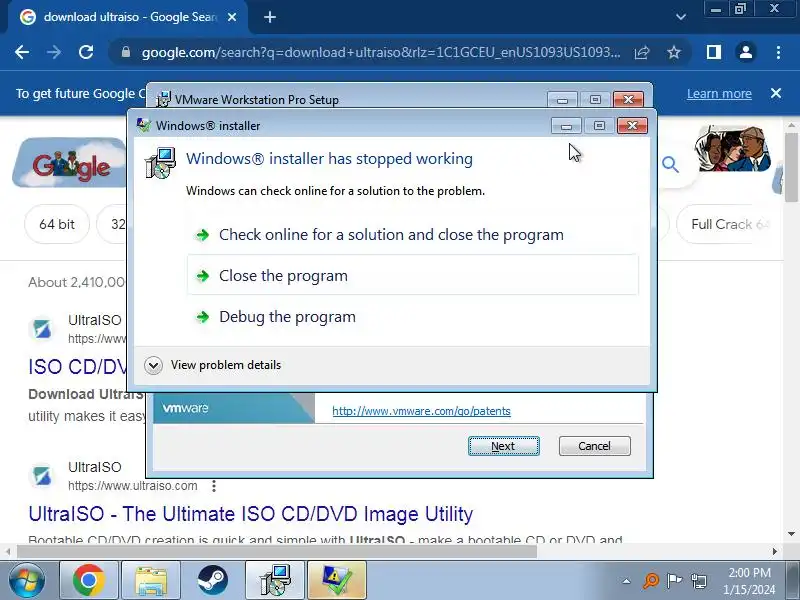Cancel the VMware Workstation Pro Setup
800x600 pixels.
[x=594, y=446]
